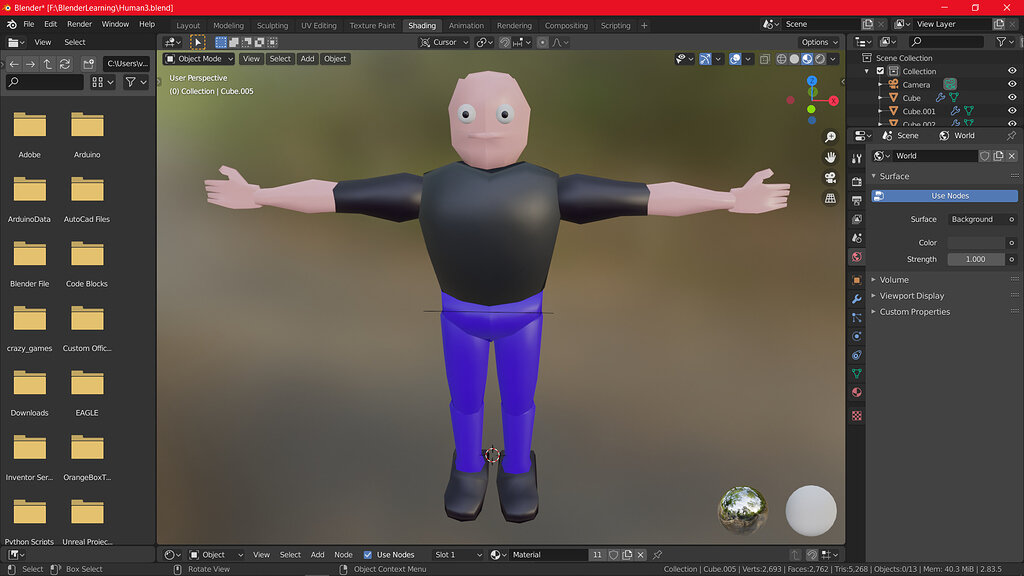Select the Tweak select tool arrow

point(197,42)
